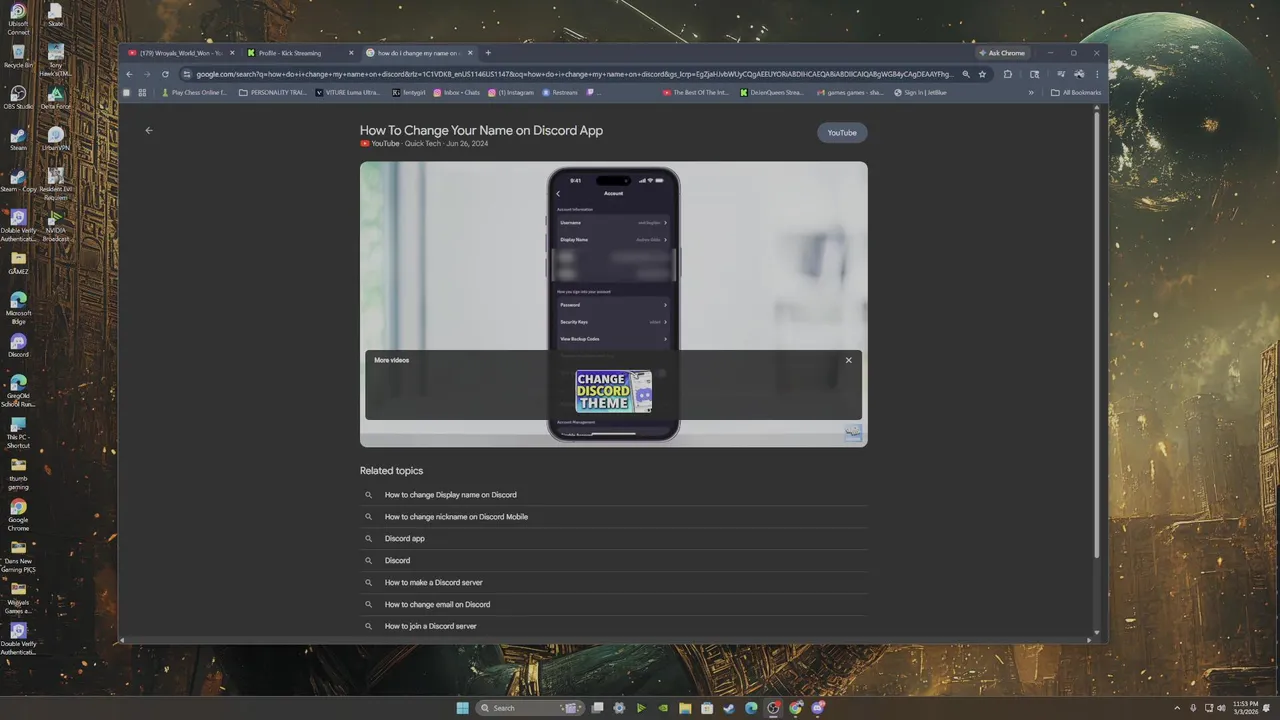Open the Change Discord Theme video thumbnail
This screenshot has width=1280, height=720.
613,391
